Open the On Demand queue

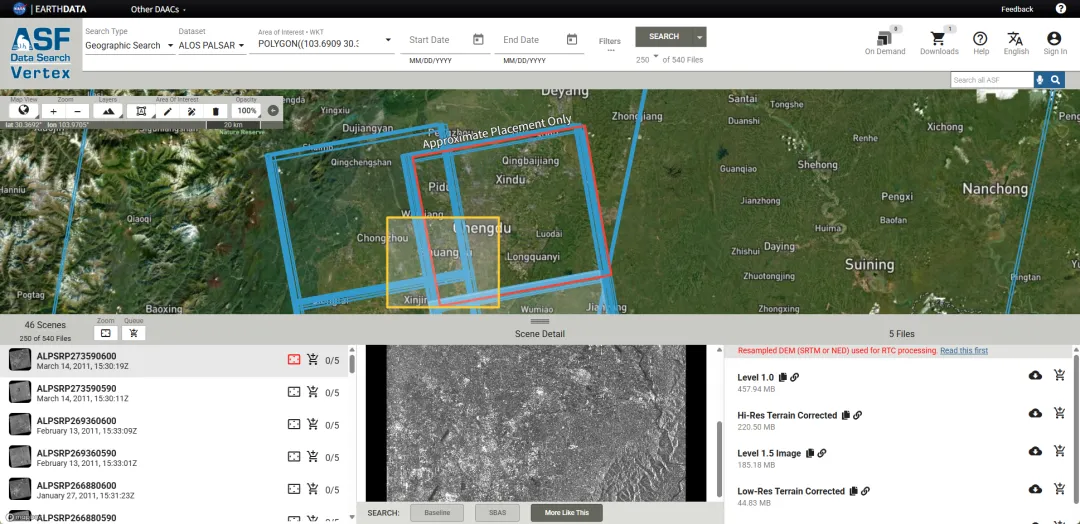click(885, 41)
